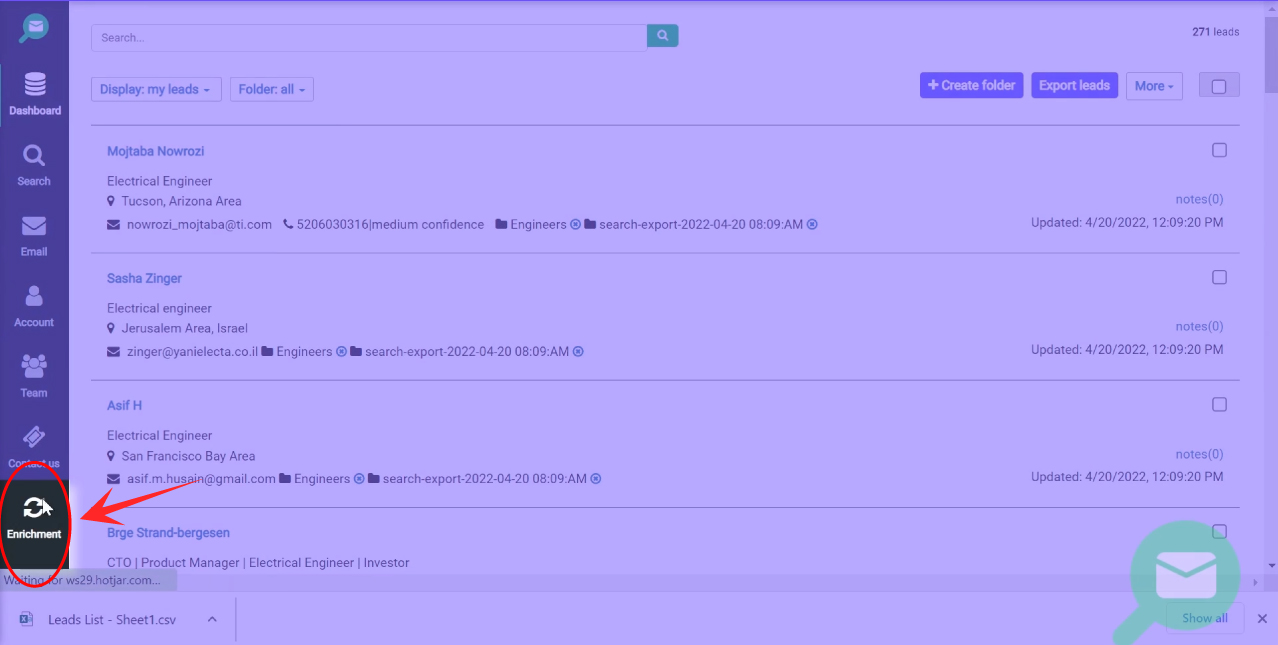Open Brge Strand-bergesen lead profile
1278x645 pixels.
click(168, 533)
